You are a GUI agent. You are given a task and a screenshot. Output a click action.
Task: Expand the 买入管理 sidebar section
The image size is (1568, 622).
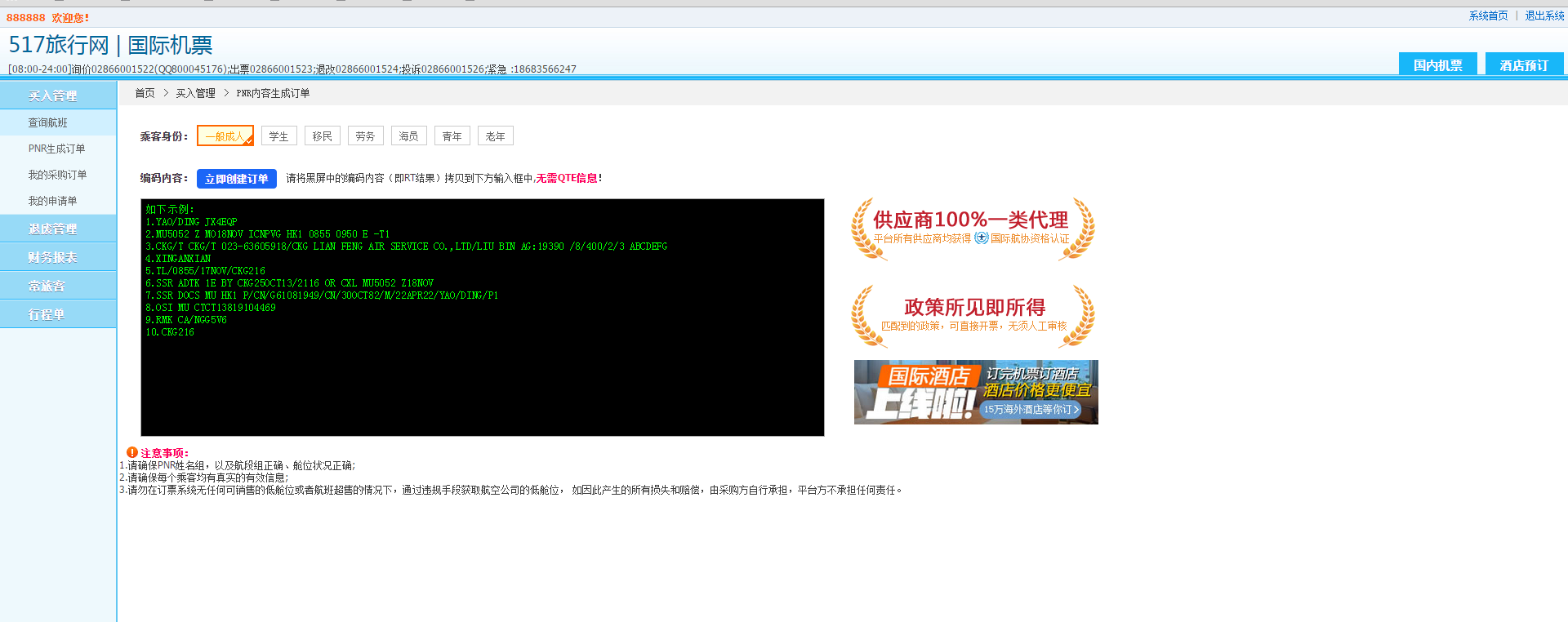(x=58, y=96)
